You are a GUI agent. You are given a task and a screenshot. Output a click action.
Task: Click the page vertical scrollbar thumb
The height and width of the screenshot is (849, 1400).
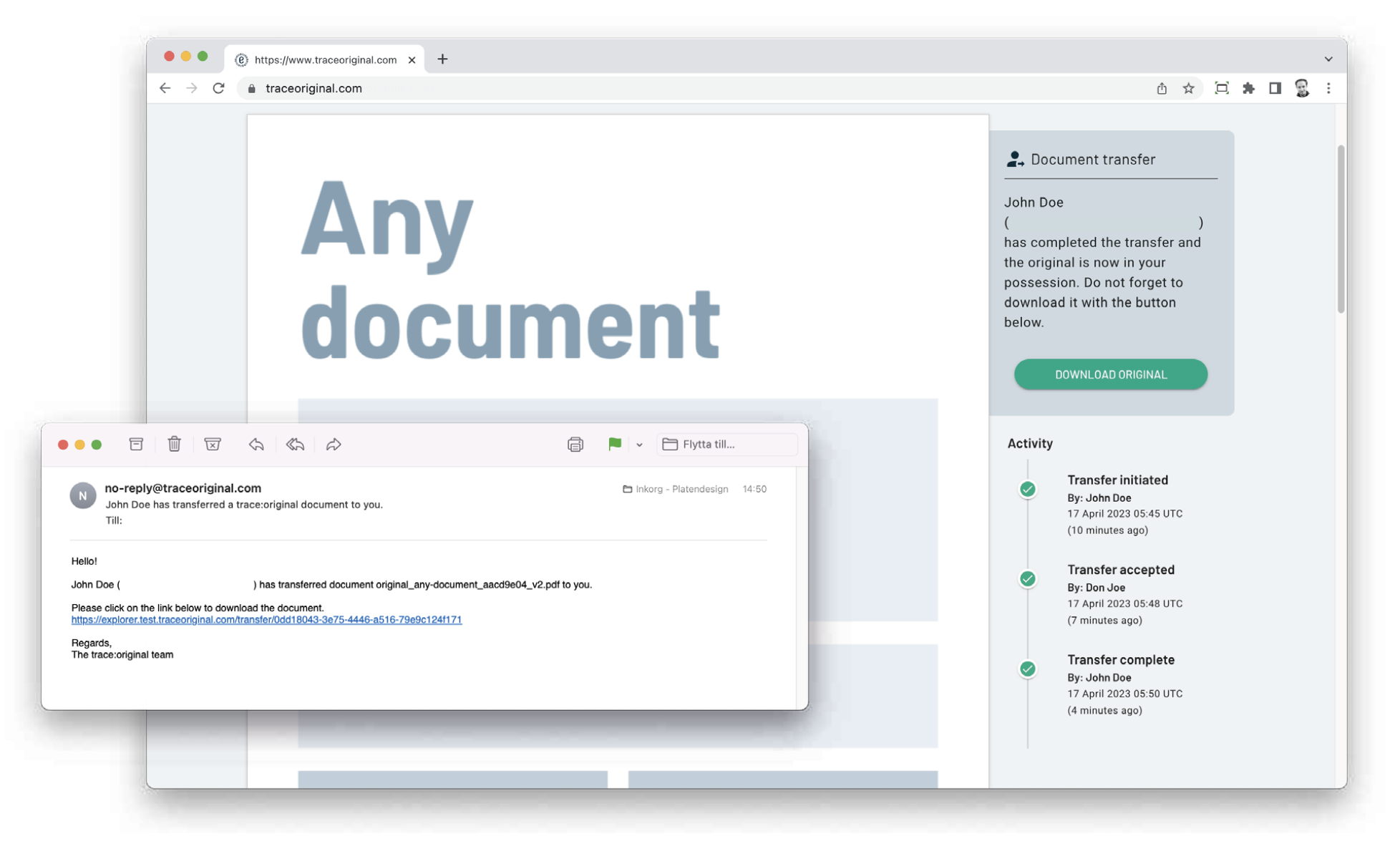click(1340, 229)
